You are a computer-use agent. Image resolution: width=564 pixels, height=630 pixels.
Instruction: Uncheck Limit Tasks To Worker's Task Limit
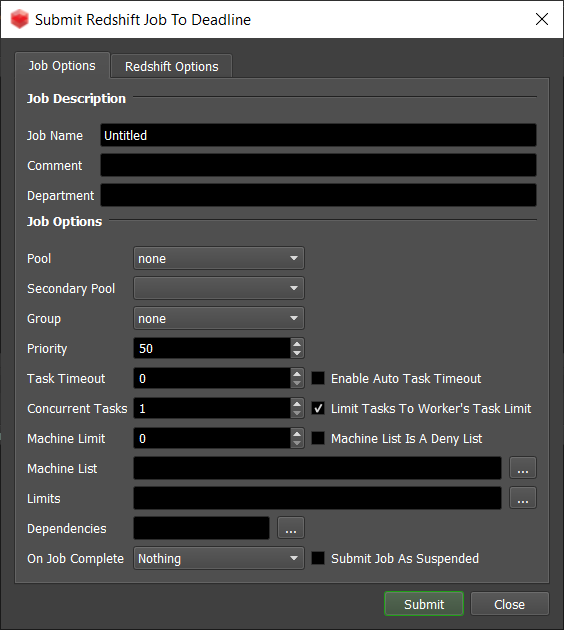tap(318, 408)
